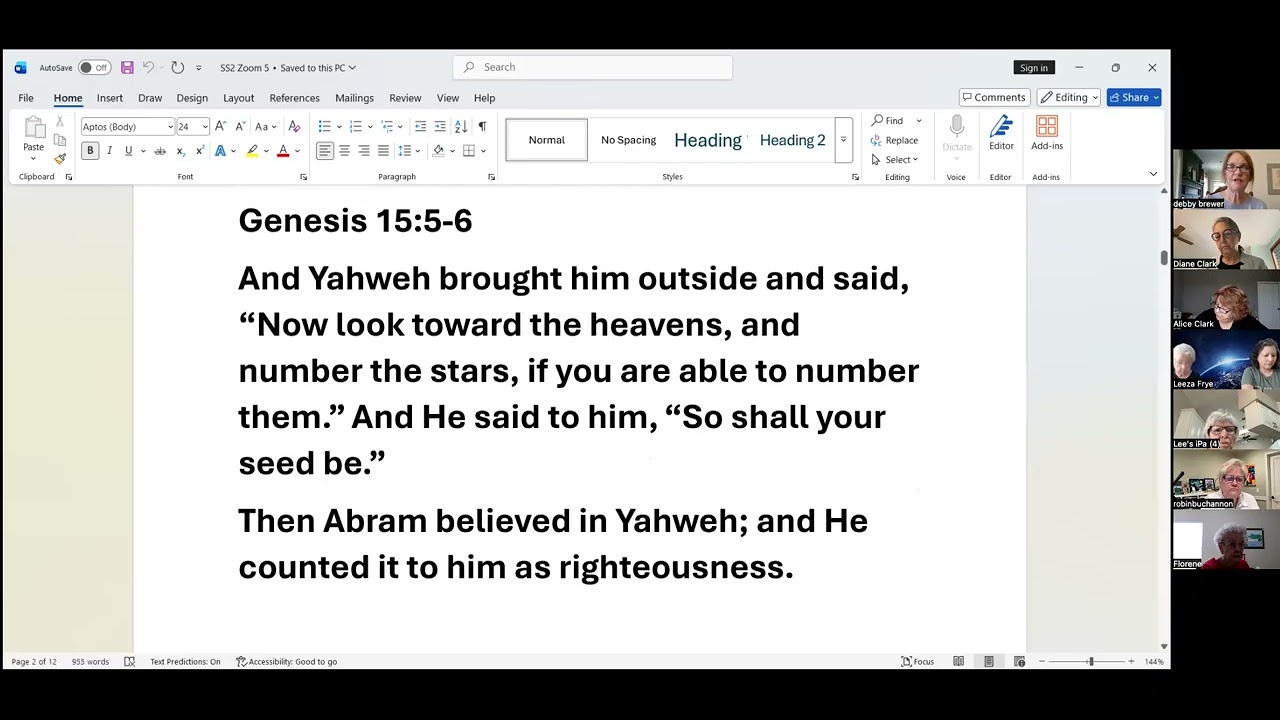Apply strikethrough formatting
Screen dimensions: 1280x720
(159, 151)
